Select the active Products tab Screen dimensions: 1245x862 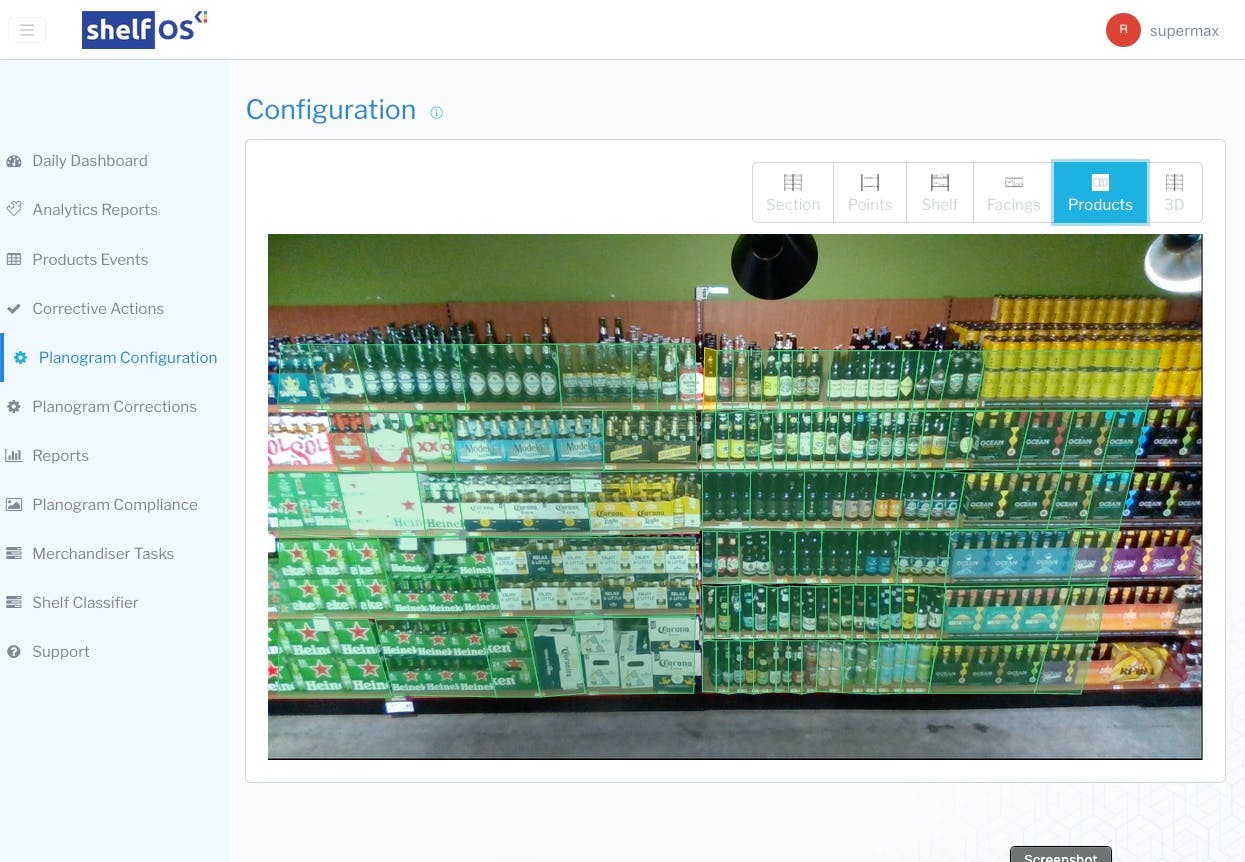[x=1100, y=192]
